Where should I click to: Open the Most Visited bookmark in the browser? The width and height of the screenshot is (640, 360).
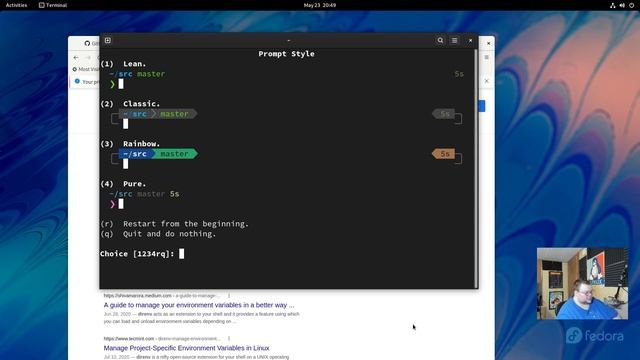point(86,69)
